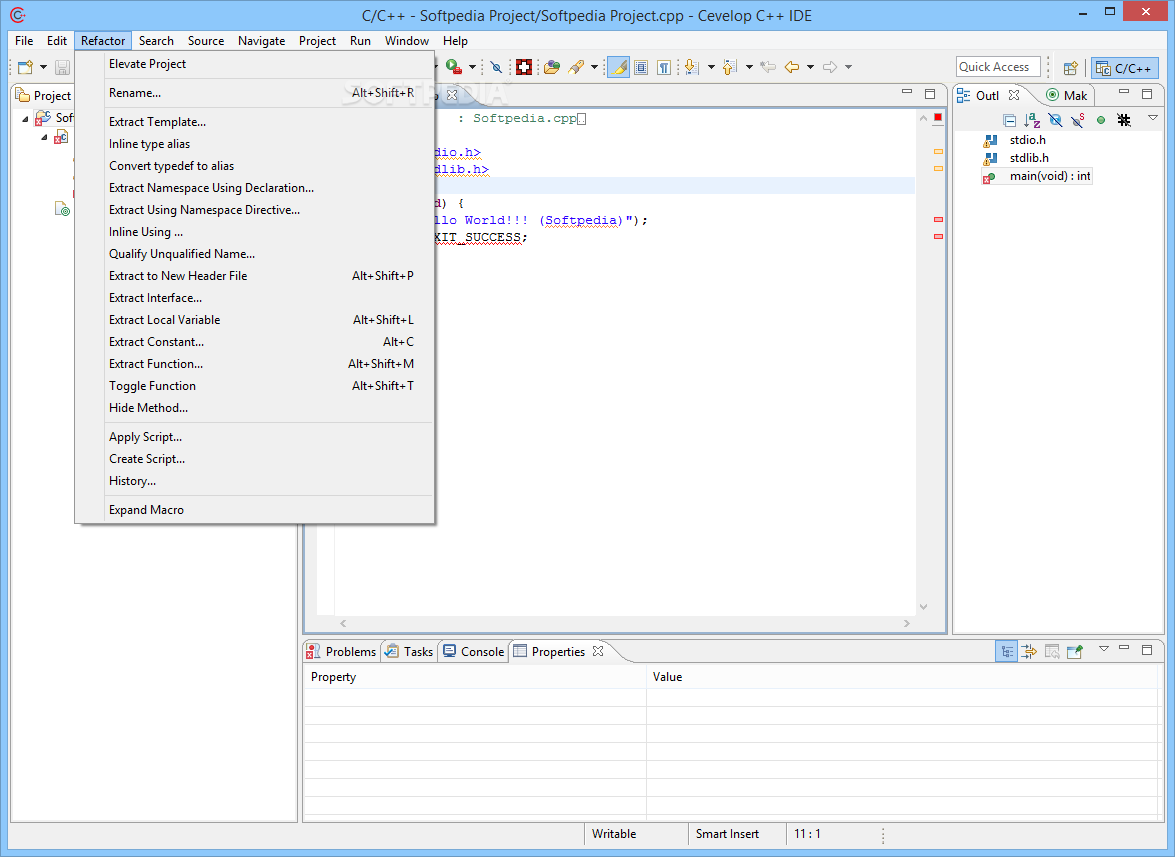Switch to the C/C++ perspective button
Viewport: 1175px width, 857px height.
[x=1124, y=68]
